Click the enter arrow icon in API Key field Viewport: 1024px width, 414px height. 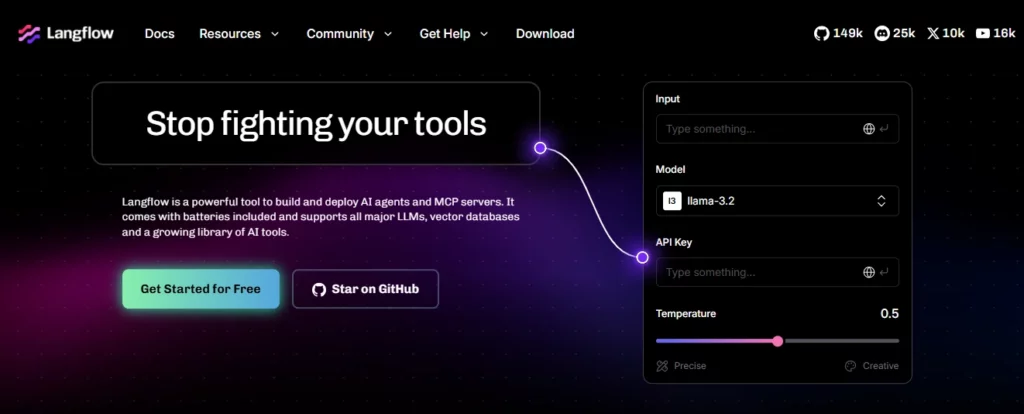(884, 272)
